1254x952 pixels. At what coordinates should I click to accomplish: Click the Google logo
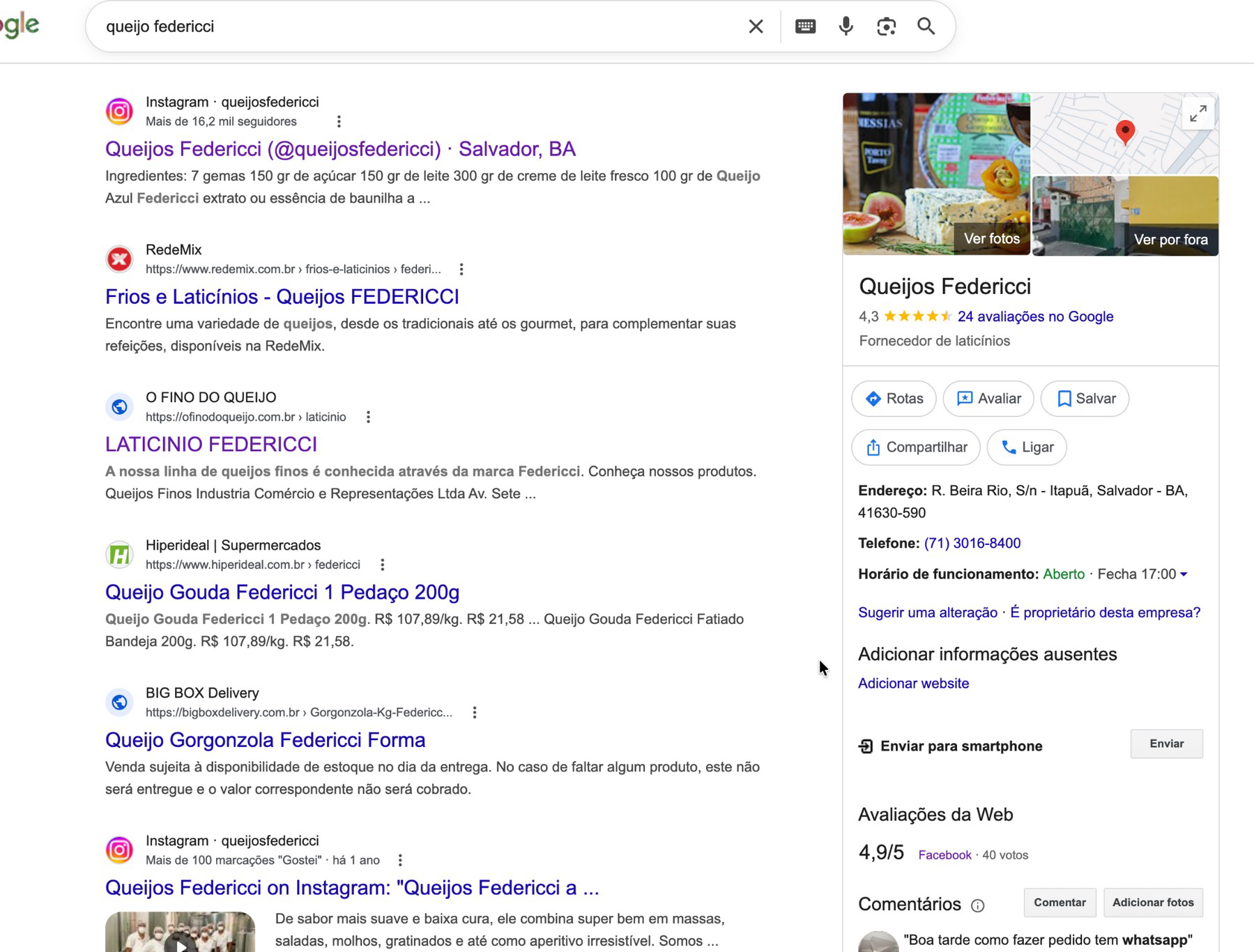20,25
